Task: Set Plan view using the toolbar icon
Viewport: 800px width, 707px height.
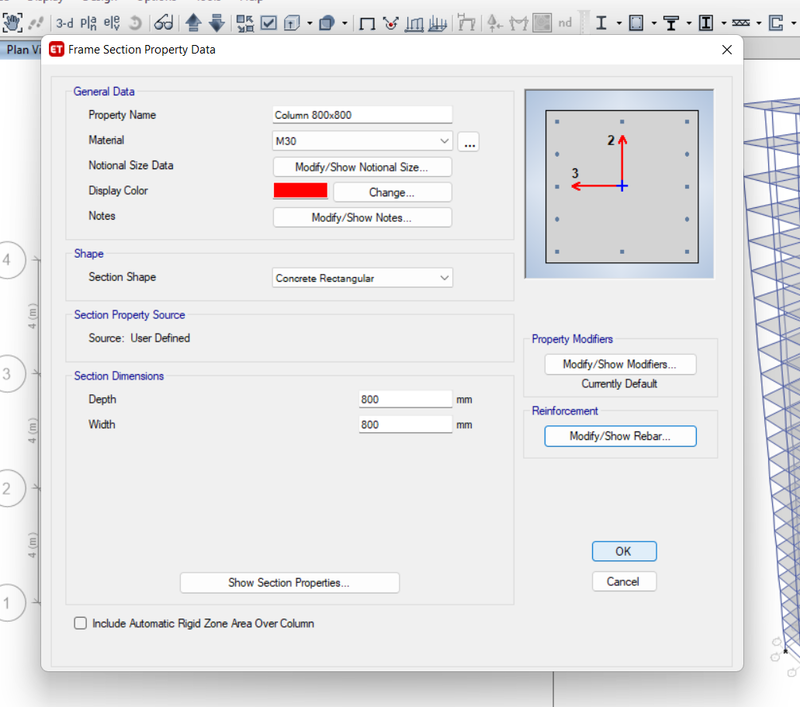Action: pyautogui.click(x=88, y=23)
